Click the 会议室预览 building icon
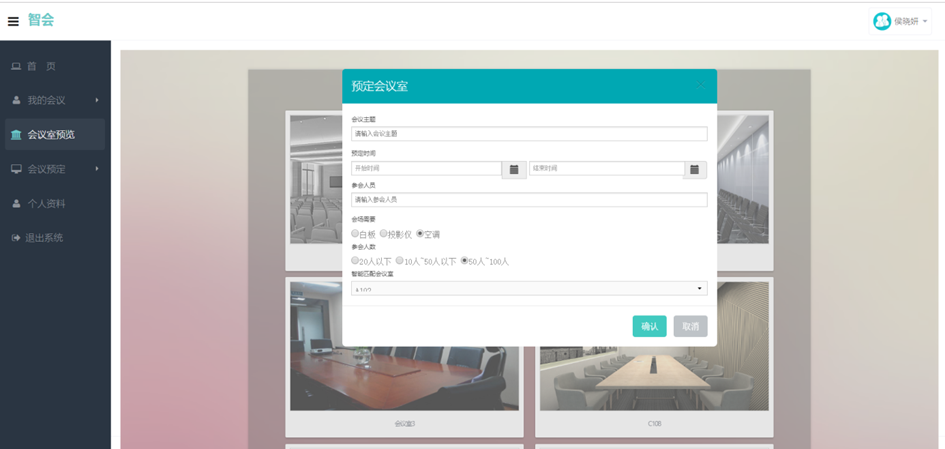The height and width of the screenshot is (449, 945). pos(16,134)
